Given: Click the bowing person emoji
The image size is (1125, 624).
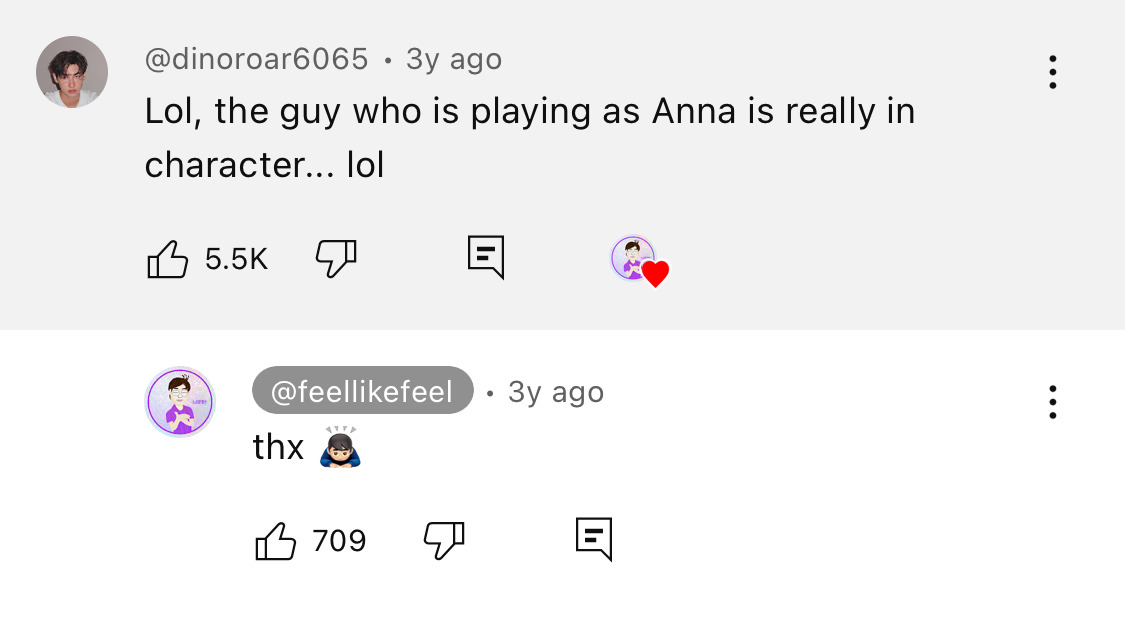Looking at the screenshot, I should [340, 447].
